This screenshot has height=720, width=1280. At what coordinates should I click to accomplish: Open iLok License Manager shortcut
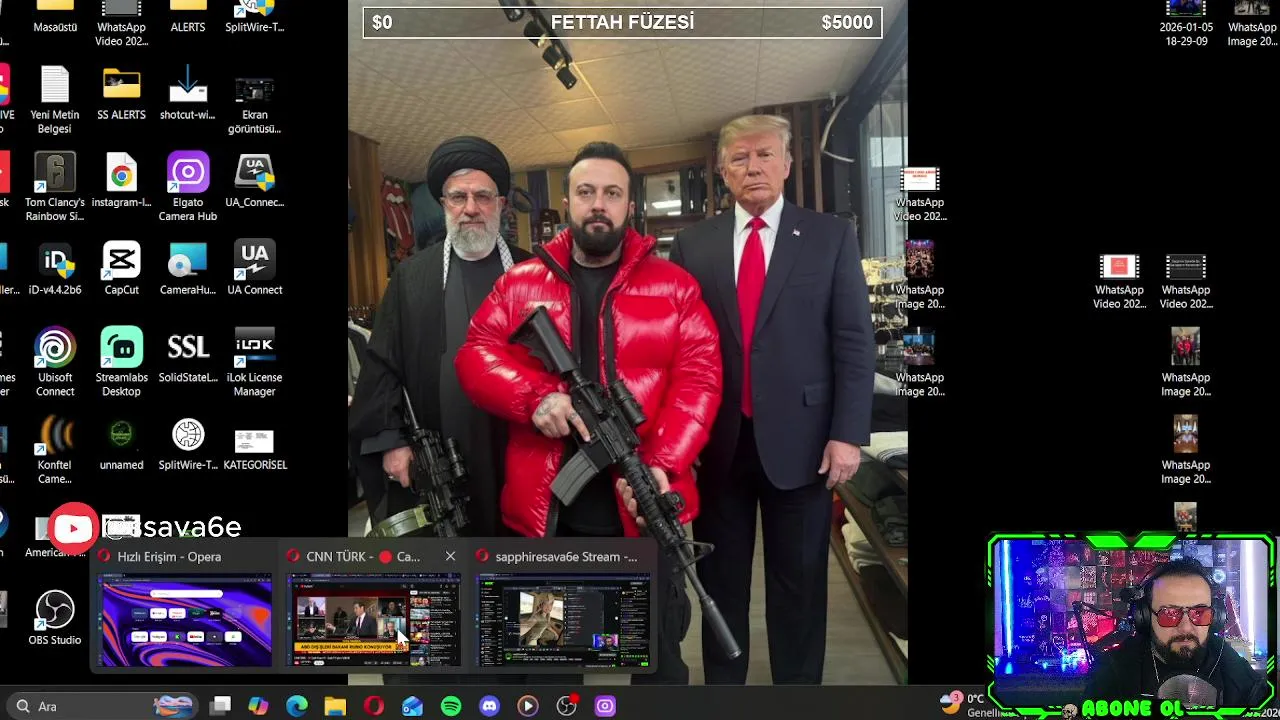tap(254, 362)
